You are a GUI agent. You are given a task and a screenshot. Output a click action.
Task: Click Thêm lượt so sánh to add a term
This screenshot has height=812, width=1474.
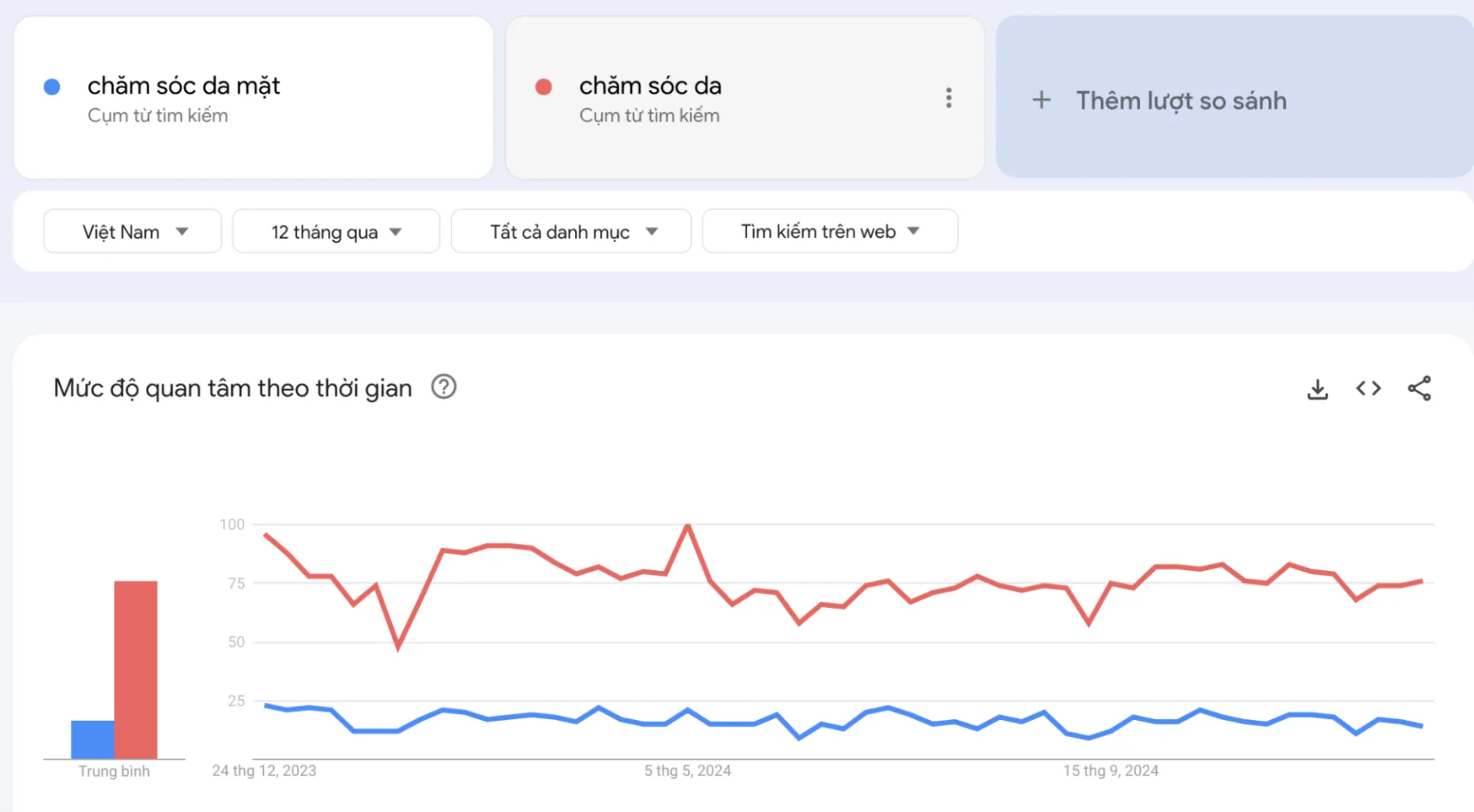click(1181, 100)
